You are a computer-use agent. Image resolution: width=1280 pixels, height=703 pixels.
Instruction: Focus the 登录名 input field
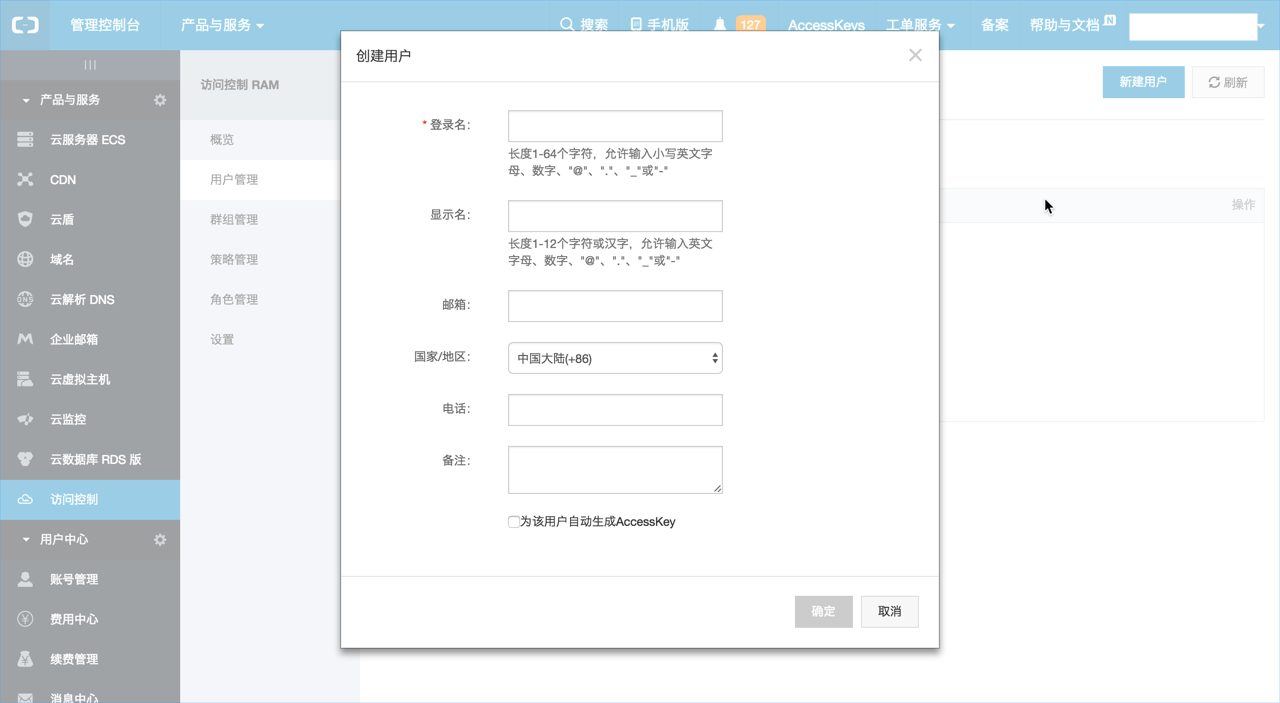[615, 126]
